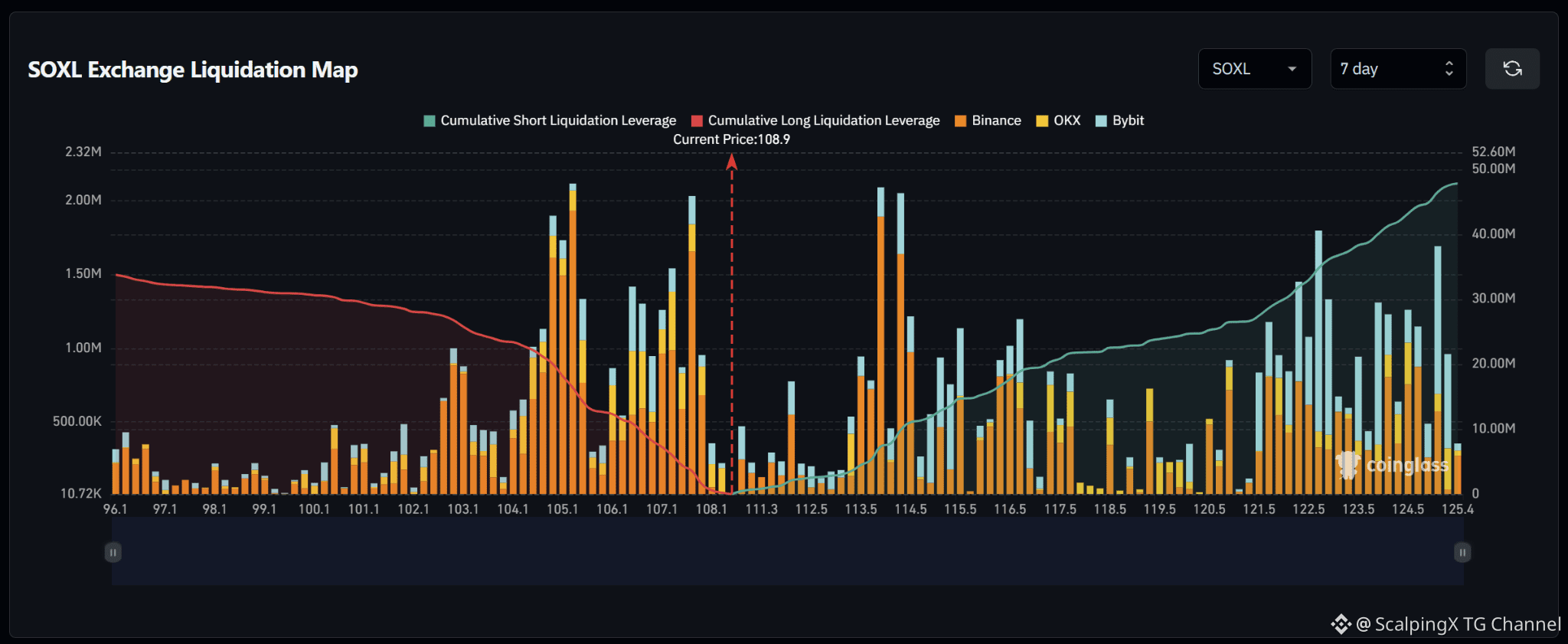Image resolution: width=1568 pixels, height=644 pixels.
Task: Click the 113.5 price axis label
Action: coord(861,509)
